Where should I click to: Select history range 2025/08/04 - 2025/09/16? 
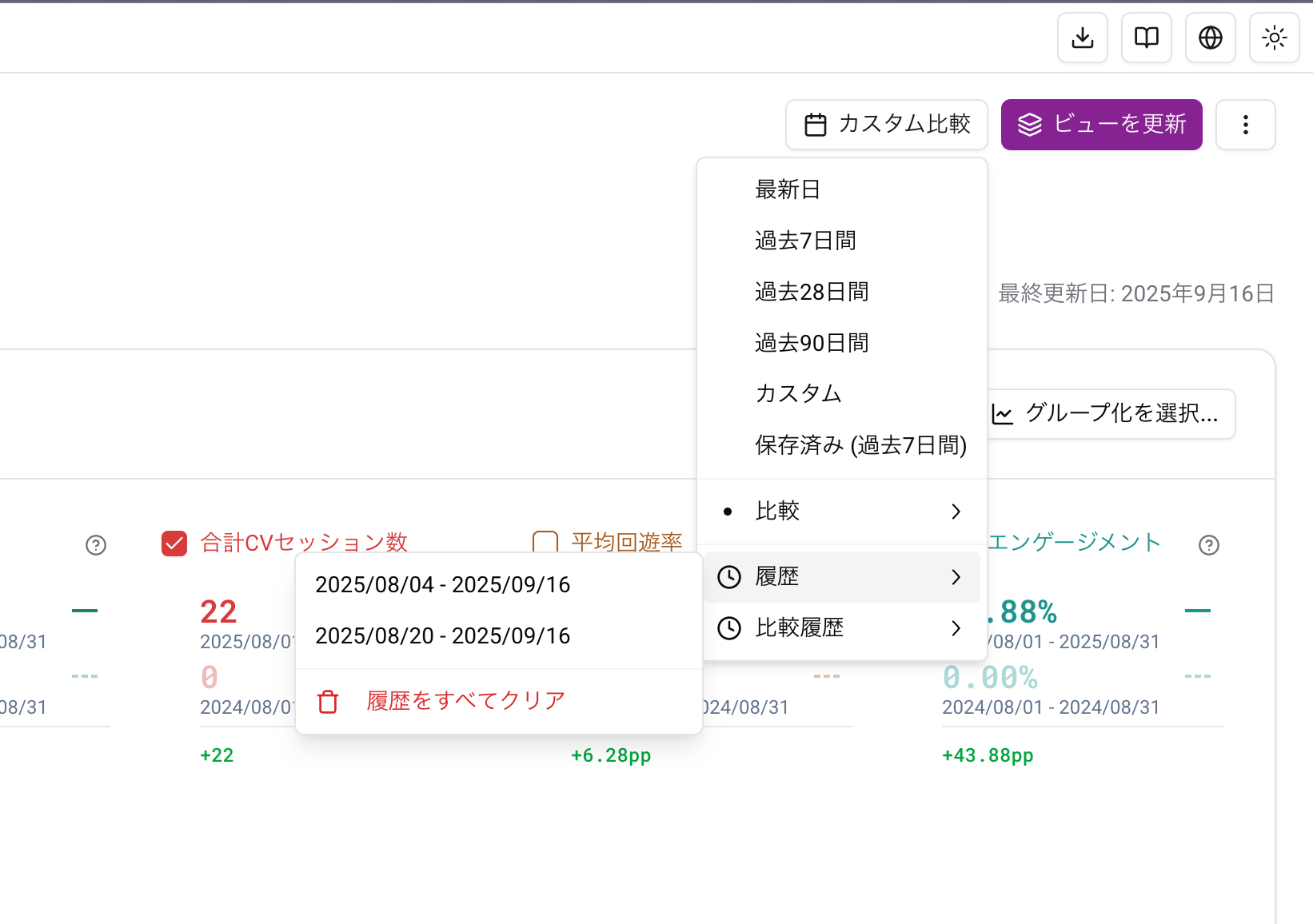tap(443, 584)
